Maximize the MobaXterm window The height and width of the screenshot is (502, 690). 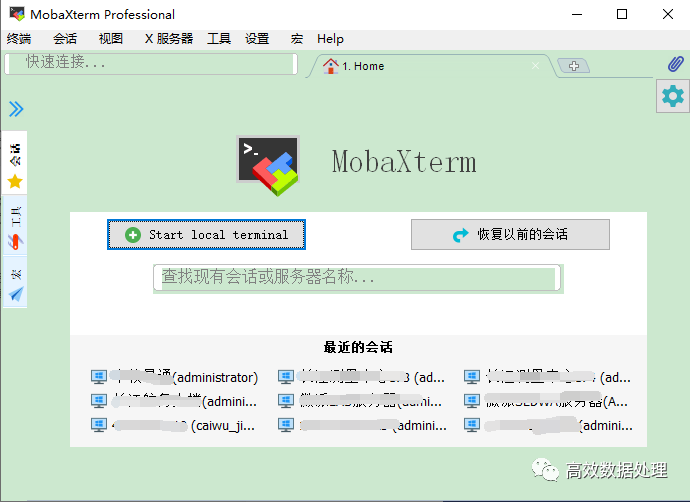(622, 15)
